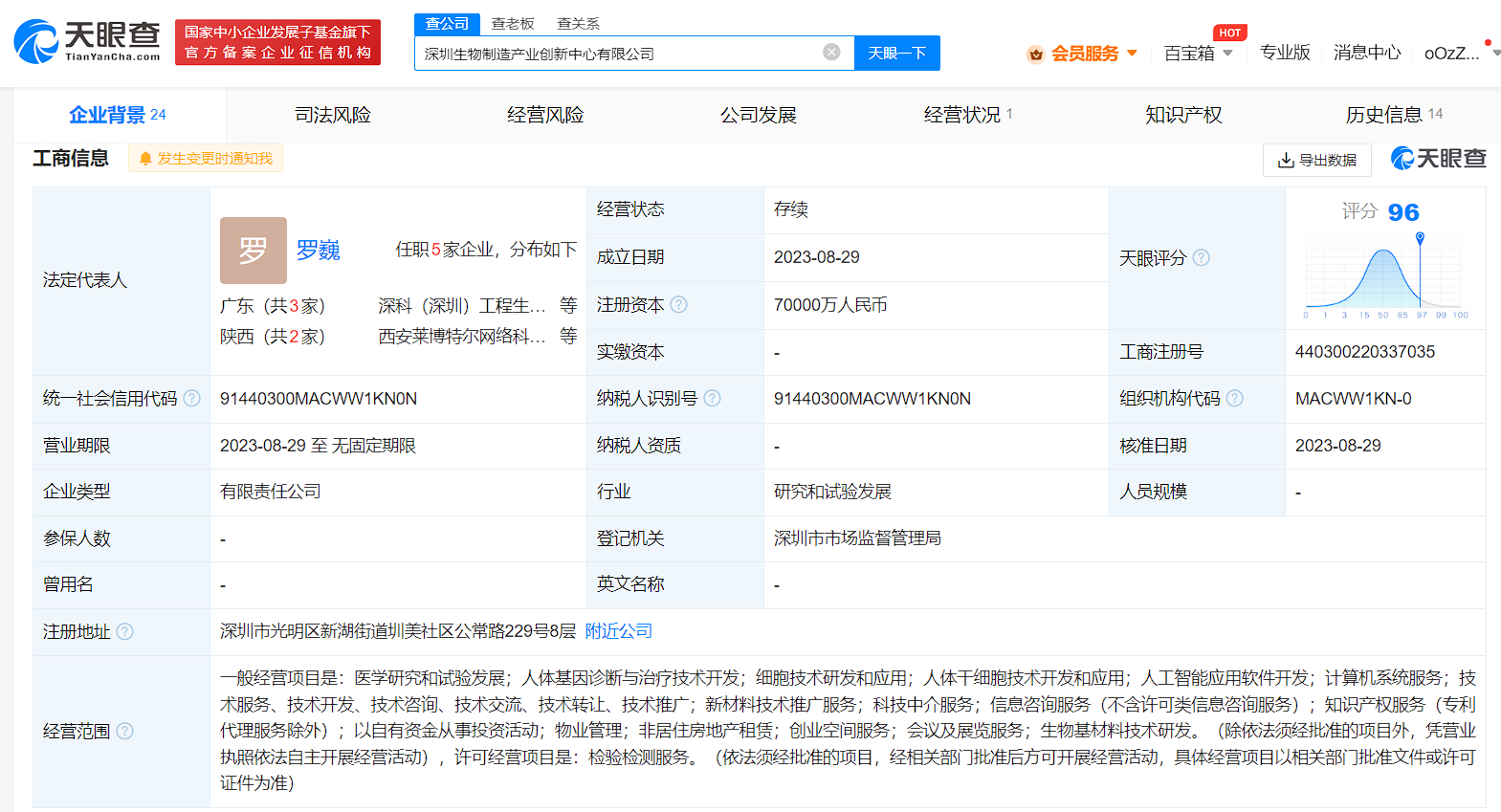Open the 附近公司 link

point(618,631)
